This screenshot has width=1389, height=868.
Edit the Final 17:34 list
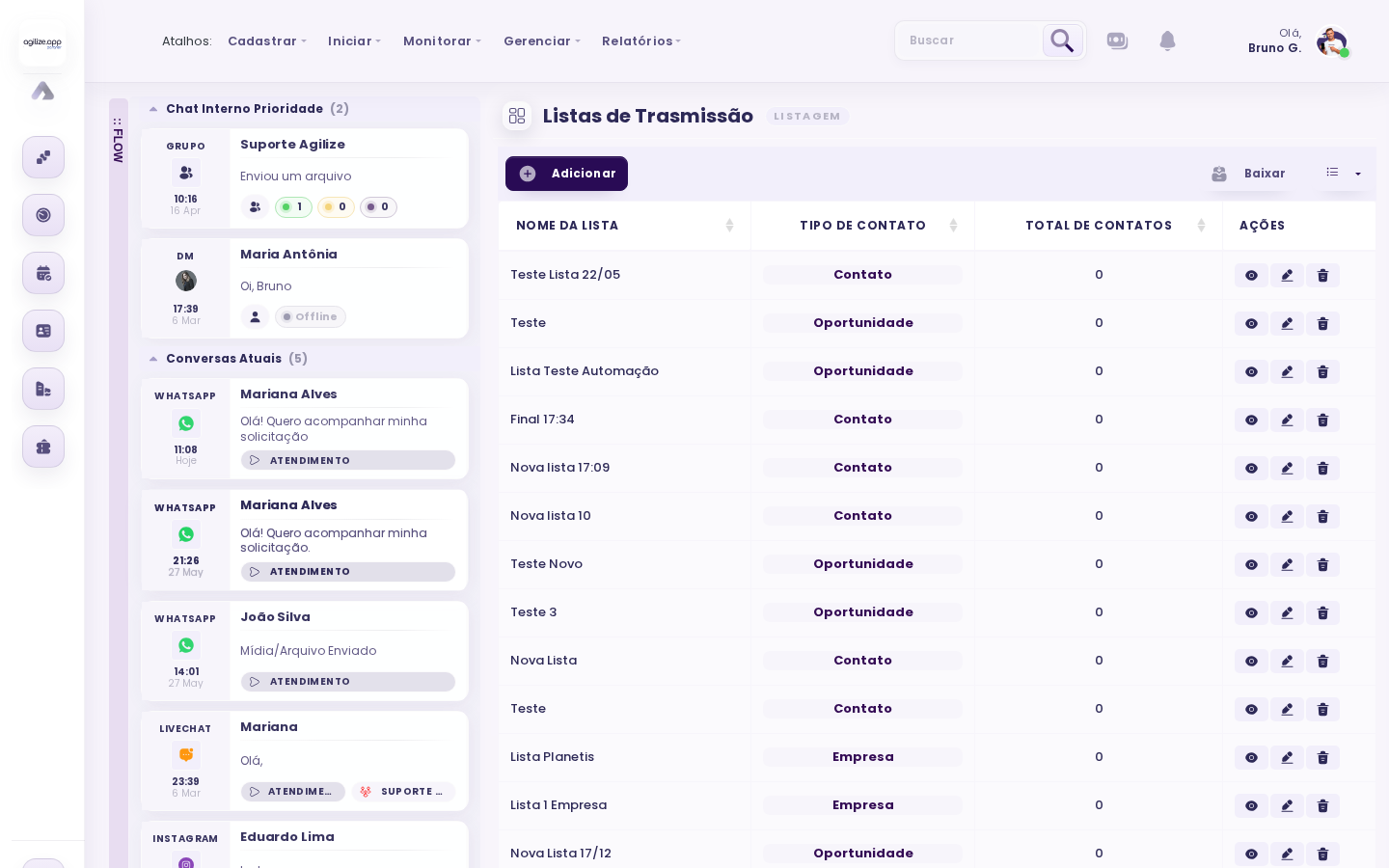[1287, 420]
